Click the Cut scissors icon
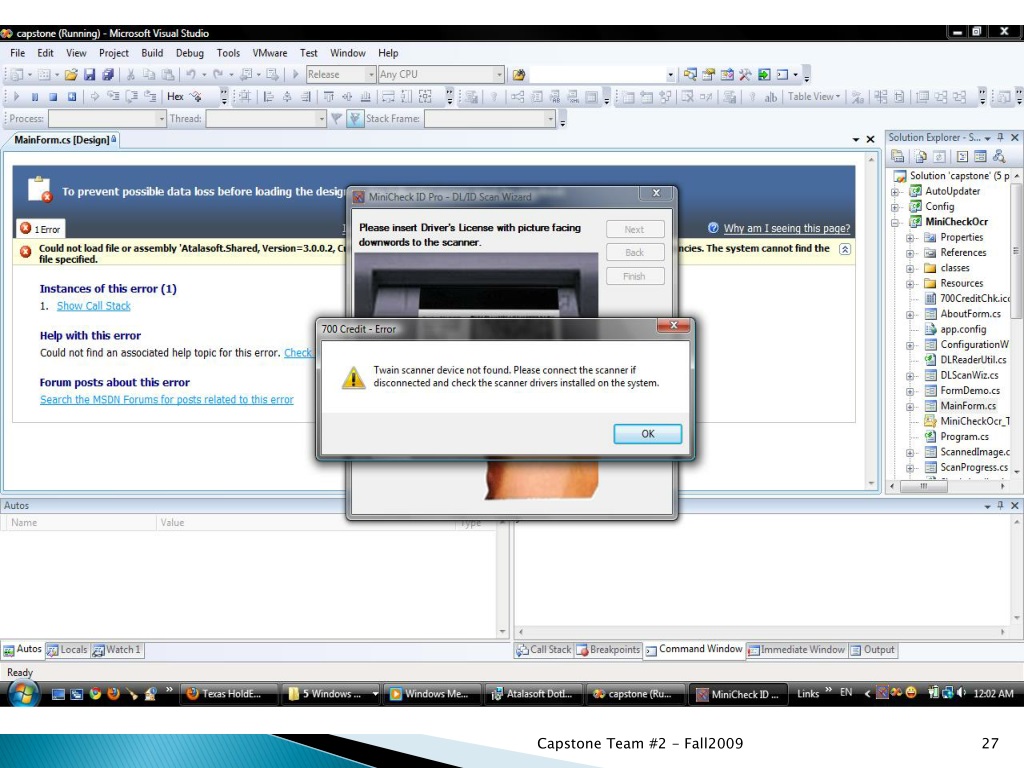This screenshot has width=1024, height=768. click(x=131, y=74)
